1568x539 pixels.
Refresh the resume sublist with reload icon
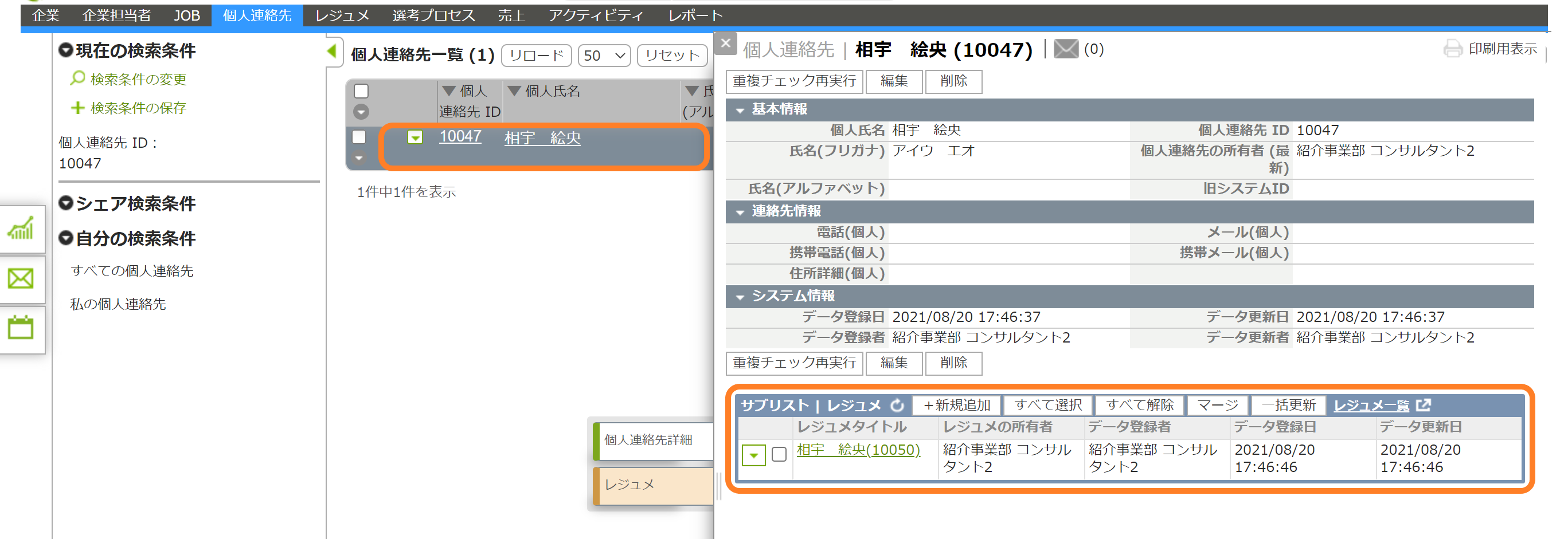click(897, 405)
